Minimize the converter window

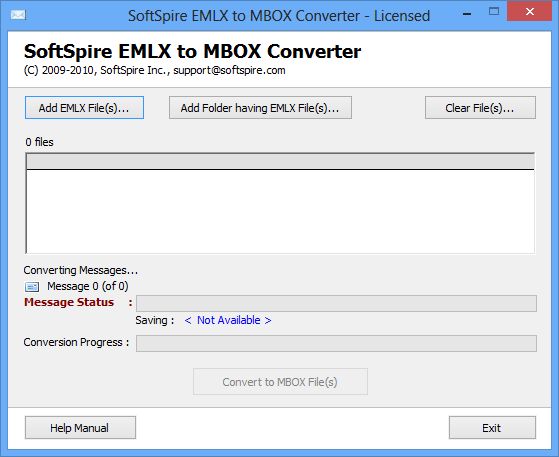coord(467,14)
